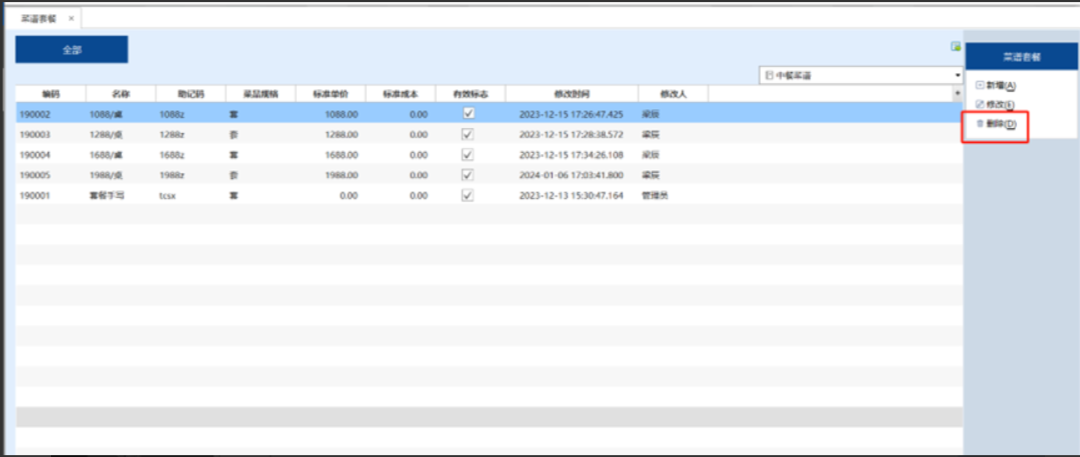
Task: Click the blue 全部 button
Action: pos(71,50)
